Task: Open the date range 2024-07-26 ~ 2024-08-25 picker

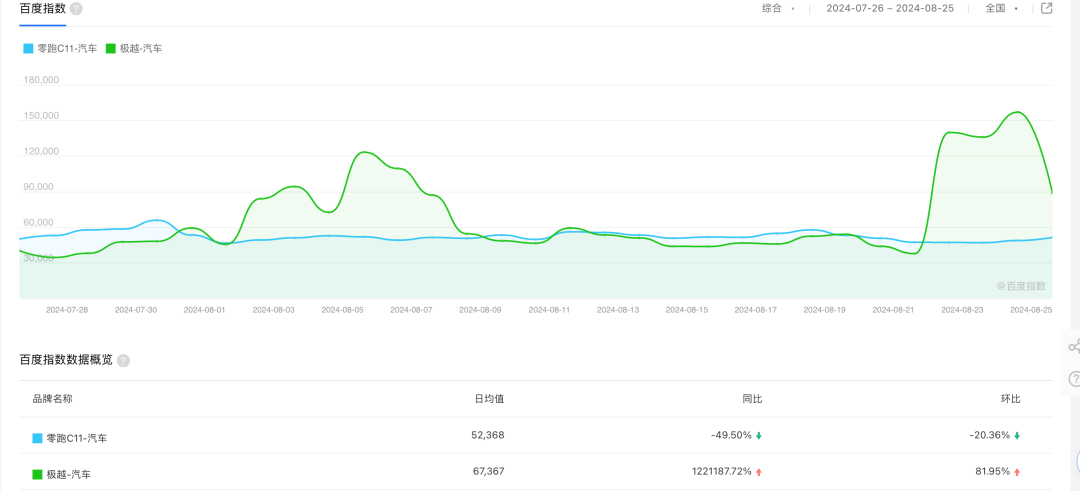Action: (890, 8)
